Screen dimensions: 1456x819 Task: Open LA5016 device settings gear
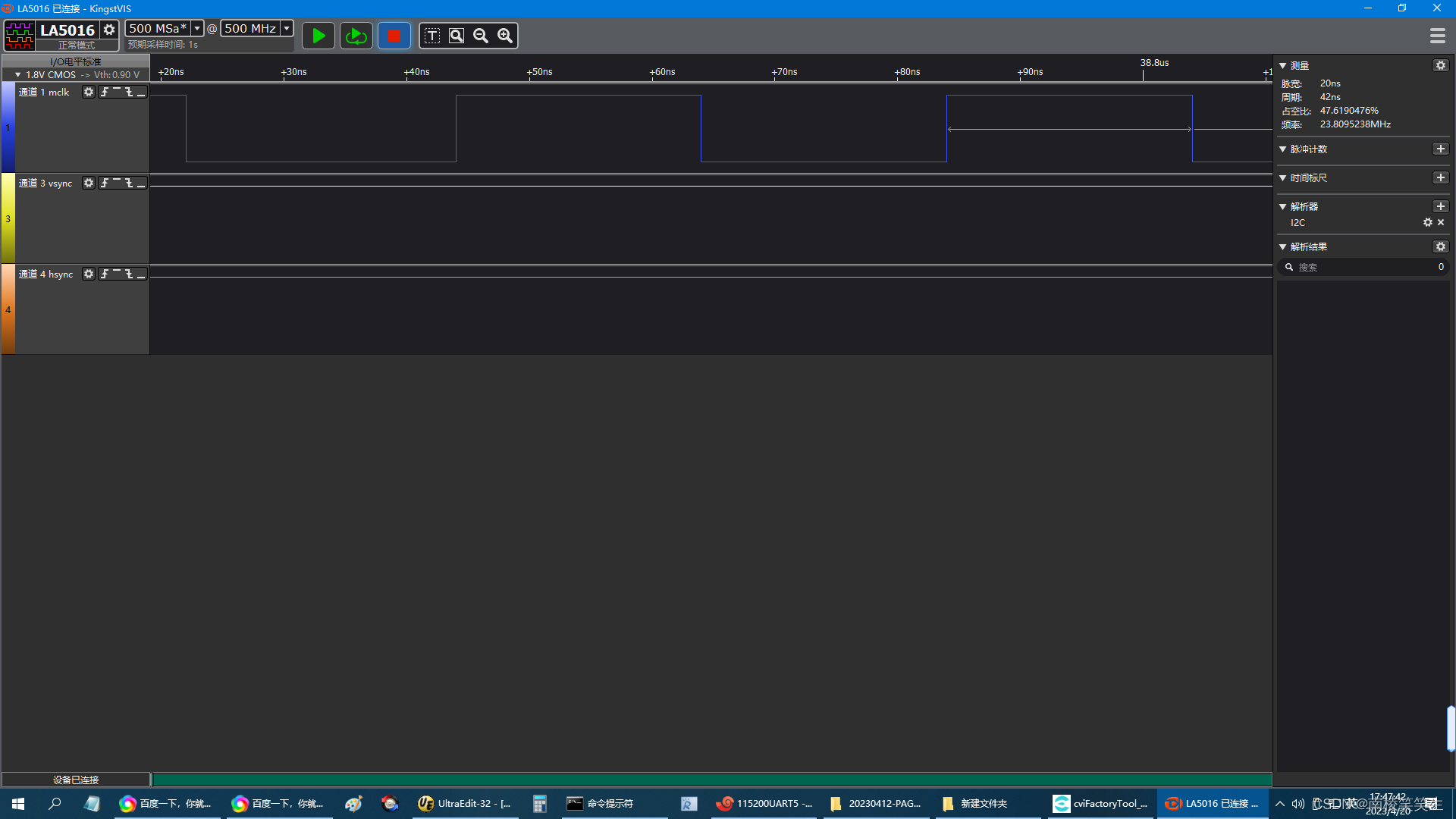109,30
